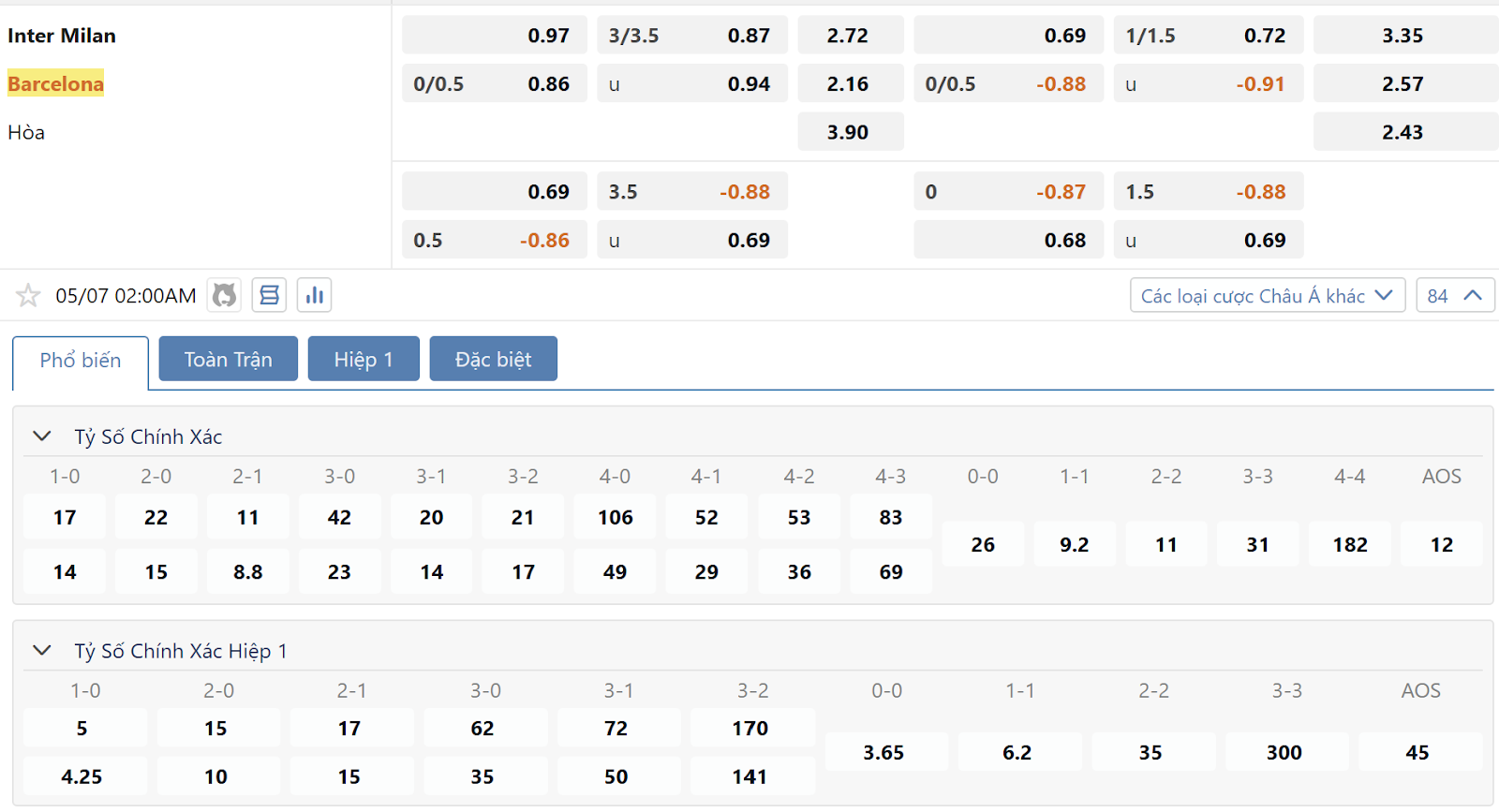Pick first-half handicap odds 0.68

coord(1009,240)
